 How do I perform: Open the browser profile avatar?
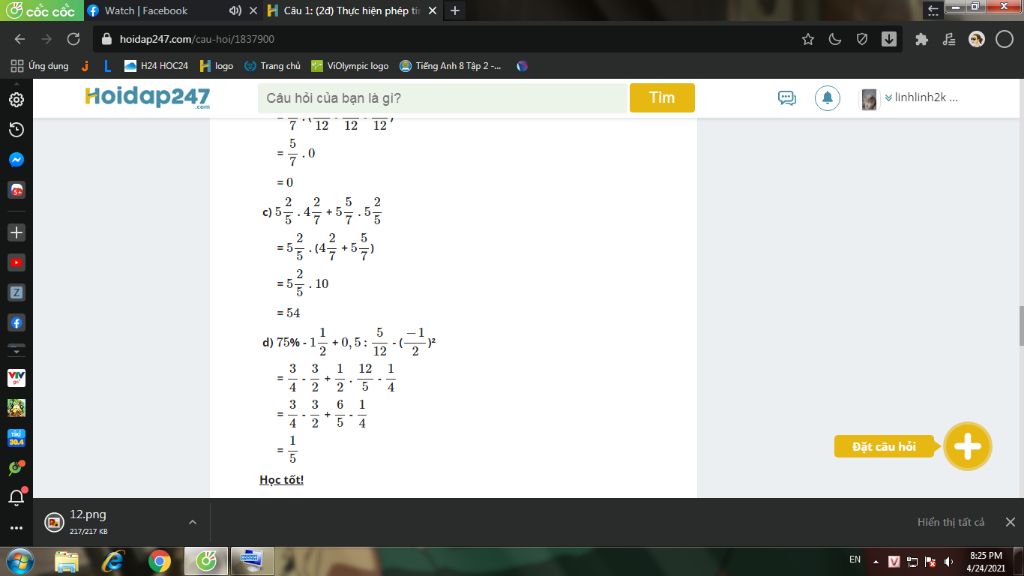(976, 39)
